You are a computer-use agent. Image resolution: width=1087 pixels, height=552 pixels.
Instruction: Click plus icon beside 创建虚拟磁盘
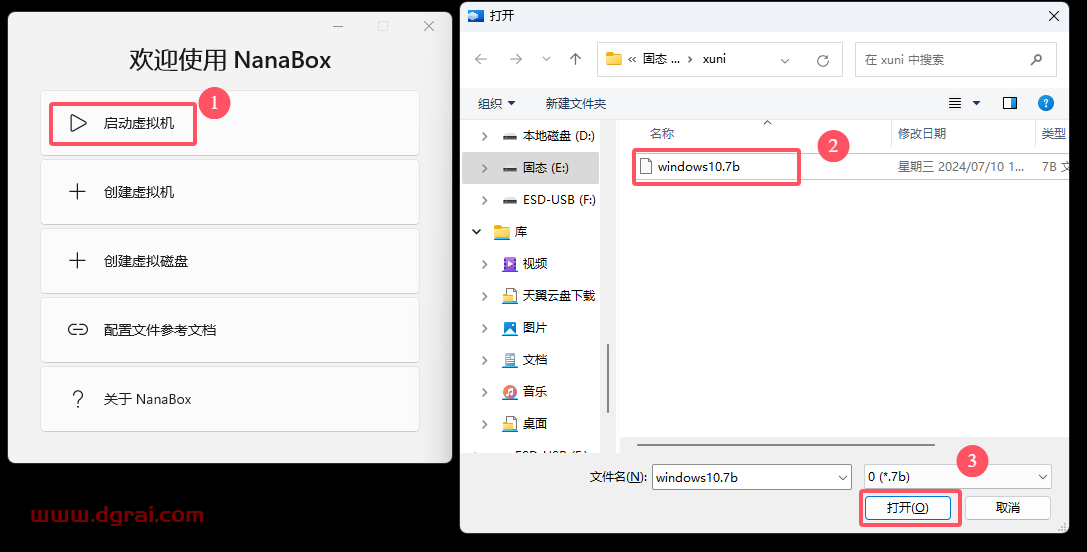[x=78, y=261]
